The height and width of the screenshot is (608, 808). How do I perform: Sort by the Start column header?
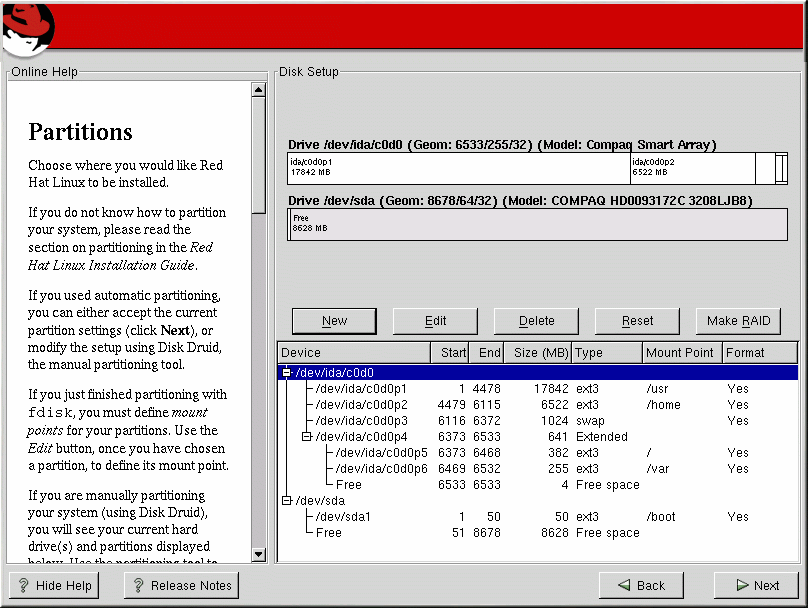[x=450, y=352]
